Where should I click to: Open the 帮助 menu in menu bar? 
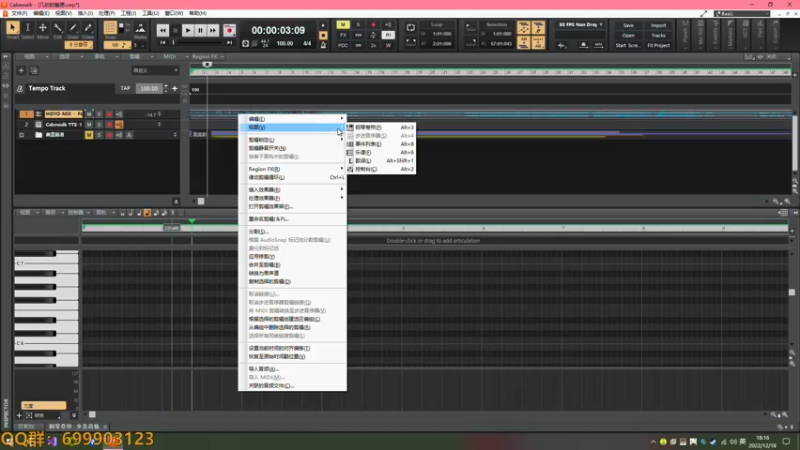point(198,13)
